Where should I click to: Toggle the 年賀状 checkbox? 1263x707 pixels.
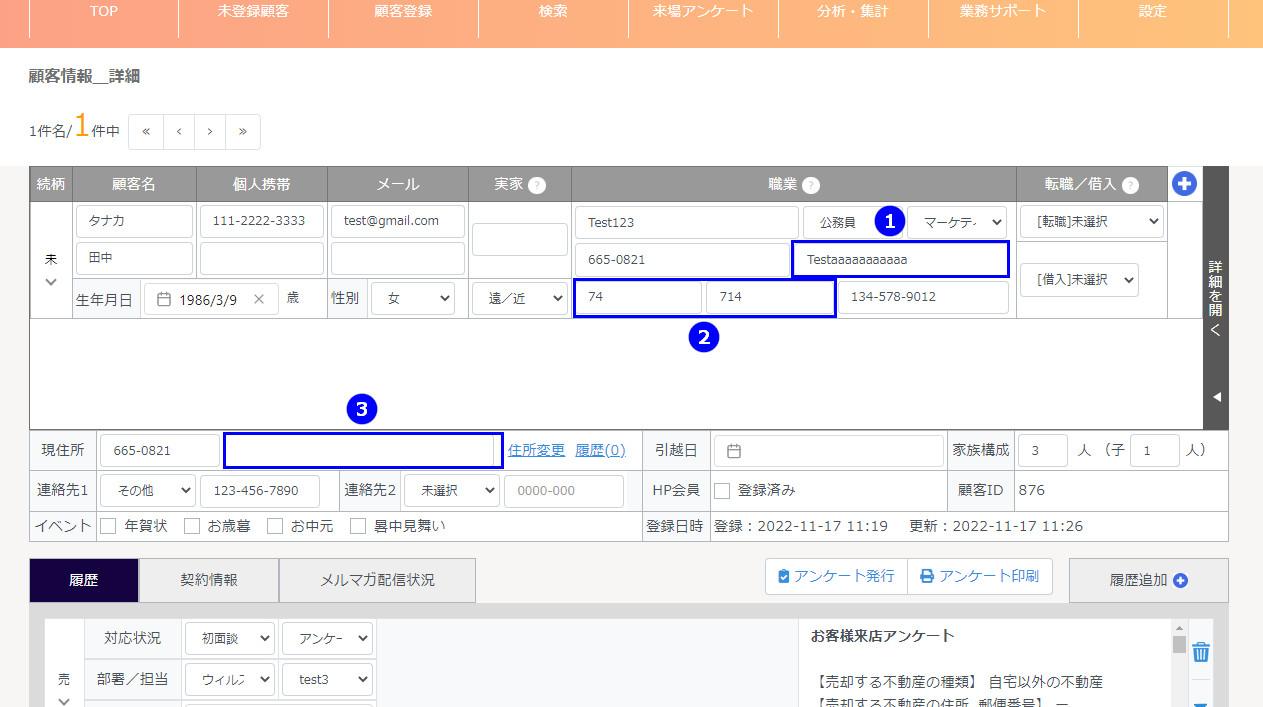109,526
